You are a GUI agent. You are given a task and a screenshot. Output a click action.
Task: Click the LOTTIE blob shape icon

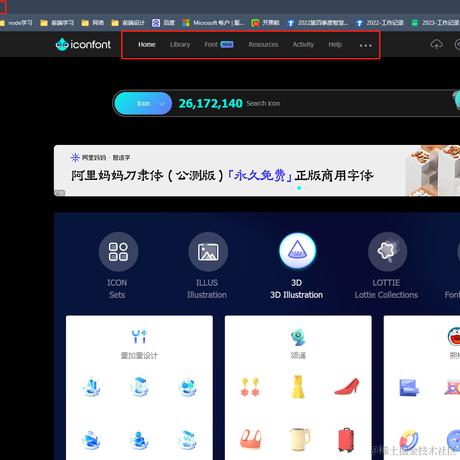(387, 252)
